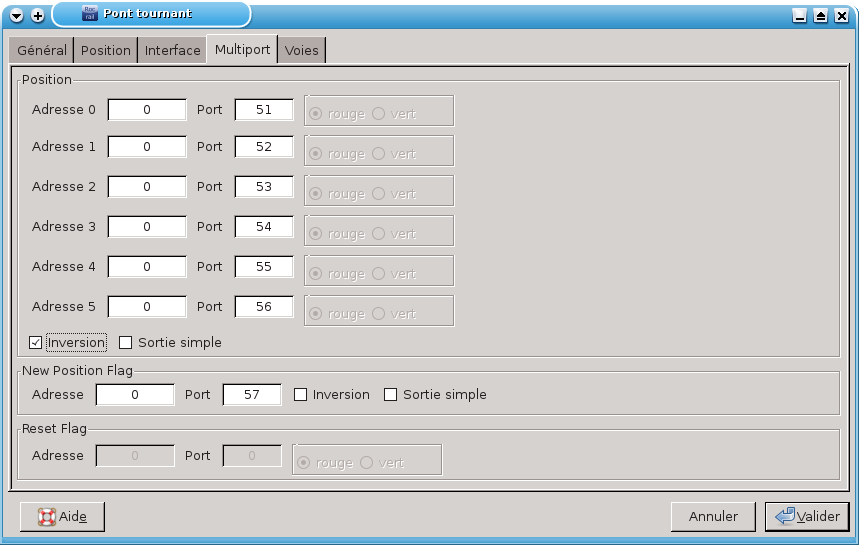The height and width of the screenshot is (545, 859).
Task: Uncheck the Position Inversion checkbox
Action: (36, 343)
